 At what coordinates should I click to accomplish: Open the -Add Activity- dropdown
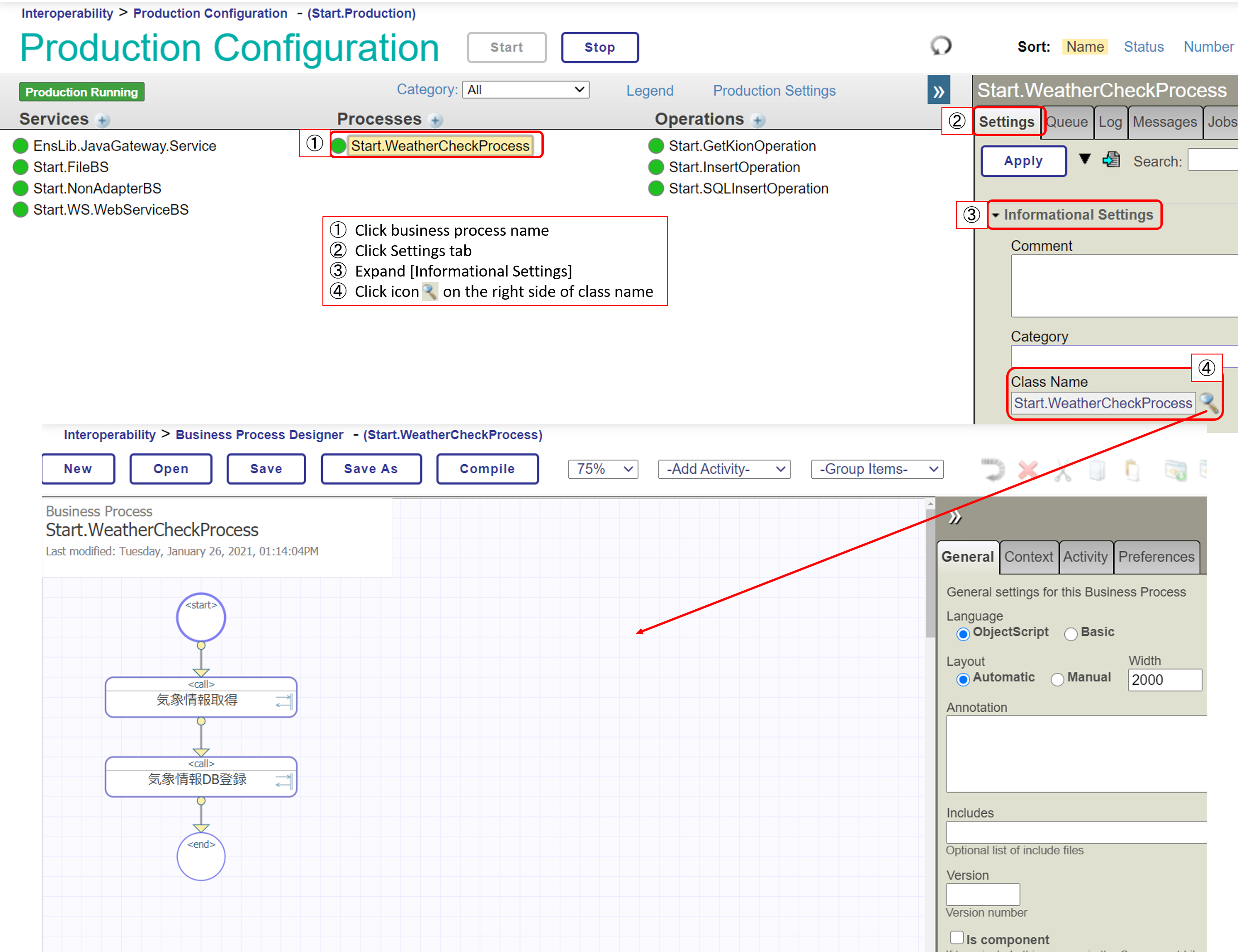(724, 469)
